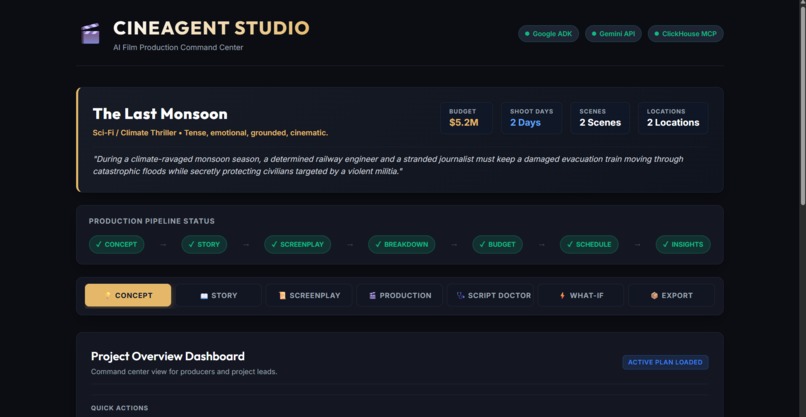806x417 pixels.
Task: Click the lightning icon on What-If tab
Action: click(562, 296)
